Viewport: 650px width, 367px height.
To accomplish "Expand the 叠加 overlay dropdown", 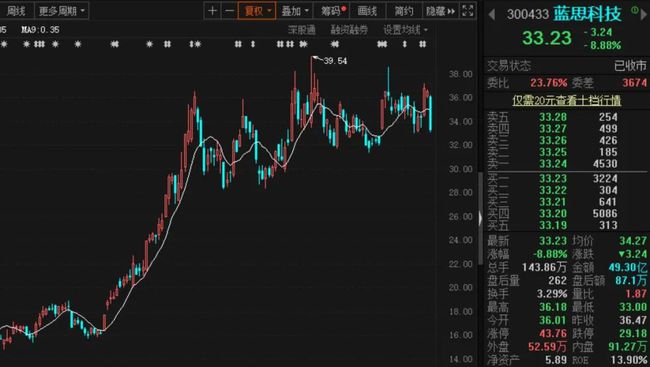I will pyautogui.click(x=295, y=11).
